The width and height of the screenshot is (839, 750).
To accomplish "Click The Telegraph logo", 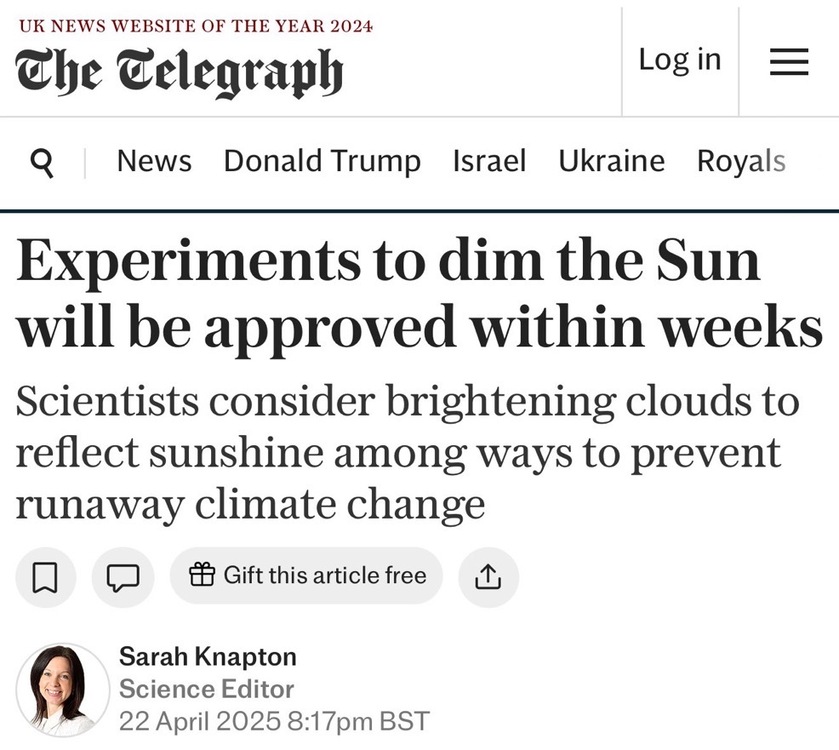I will click(179, 73).
